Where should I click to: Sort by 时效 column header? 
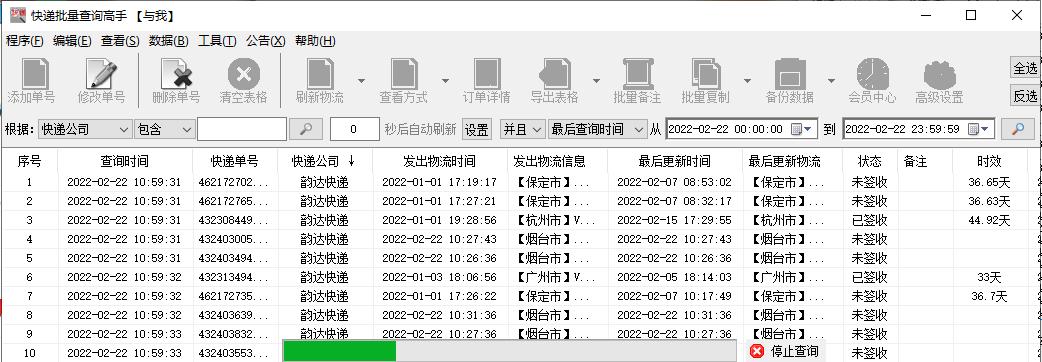990,161
